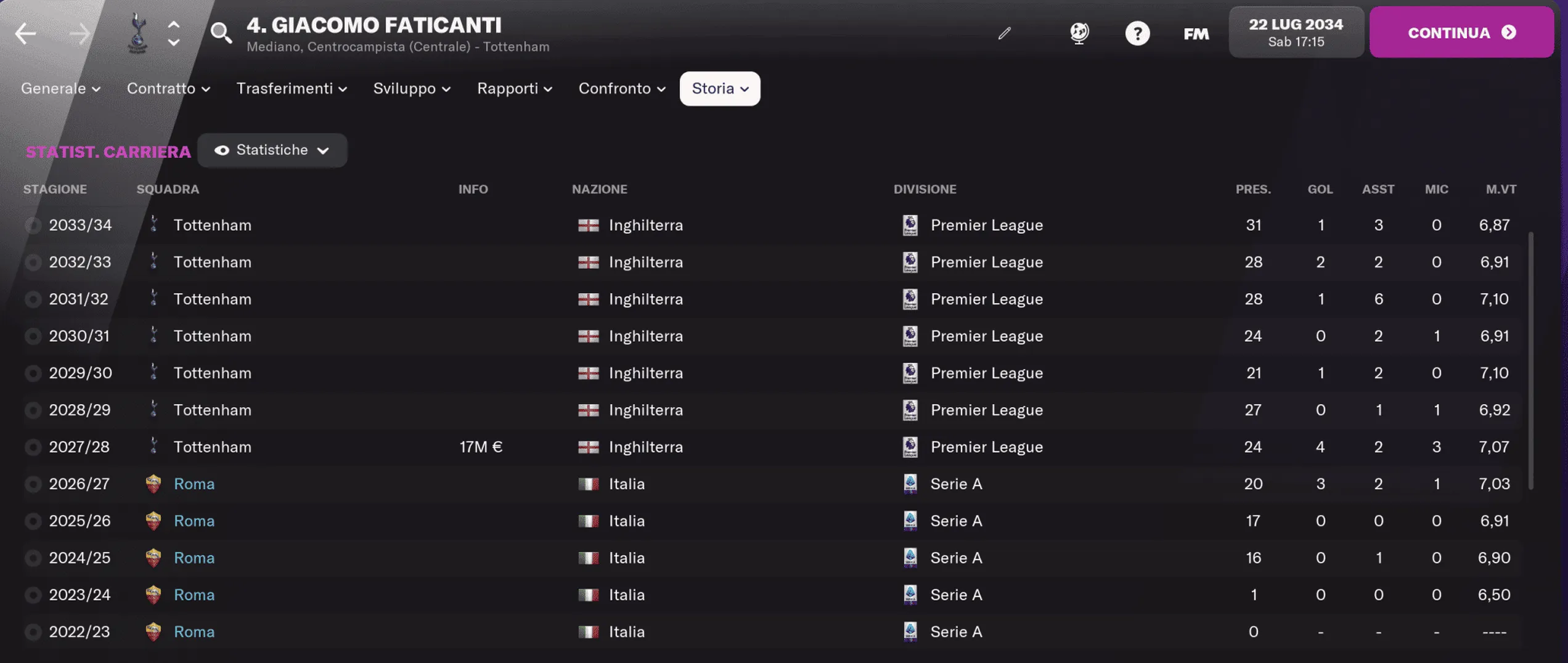Click the pencil edit icon
1568x663 pixels.
(1005, 34)
